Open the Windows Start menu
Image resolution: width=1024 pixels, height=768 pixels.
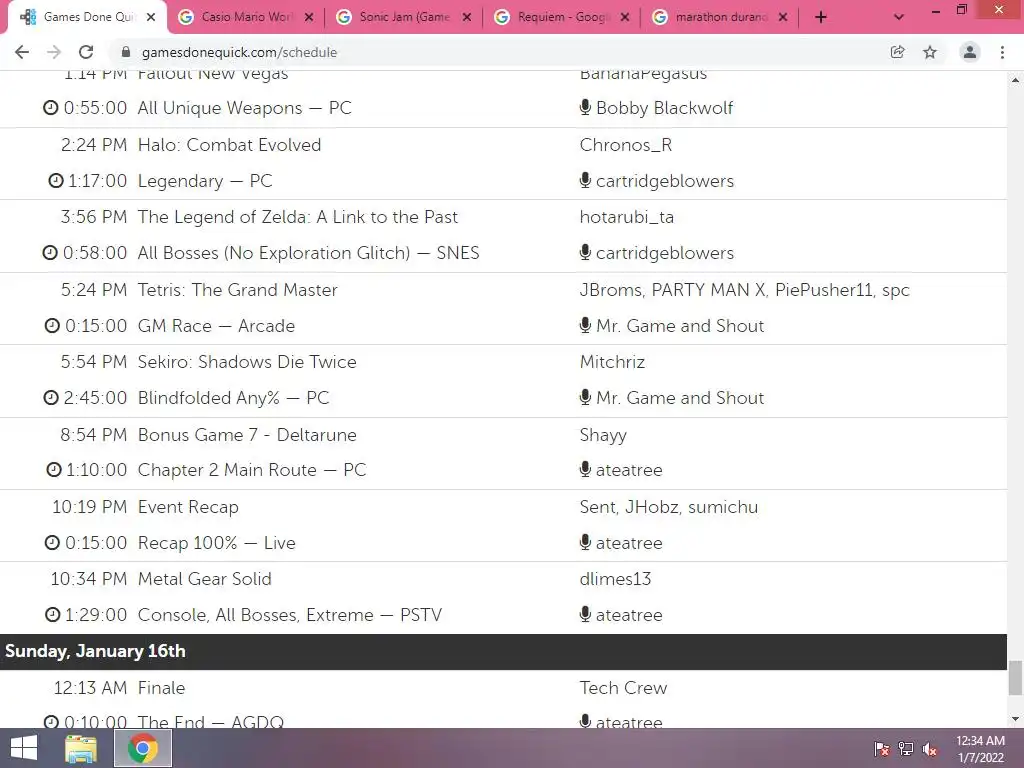point(24,748)
